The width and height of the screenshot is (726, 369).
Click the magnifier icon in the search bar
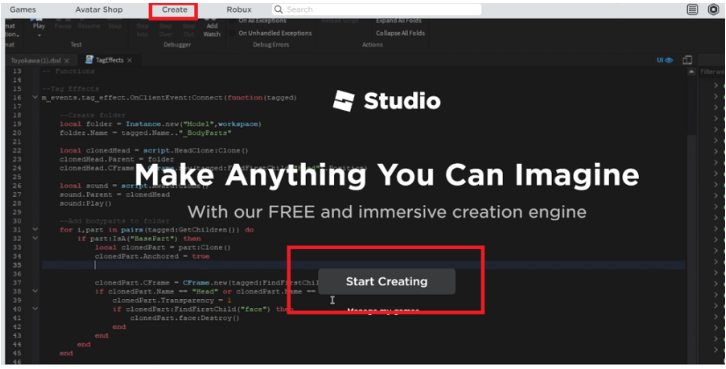coord(278,9)
